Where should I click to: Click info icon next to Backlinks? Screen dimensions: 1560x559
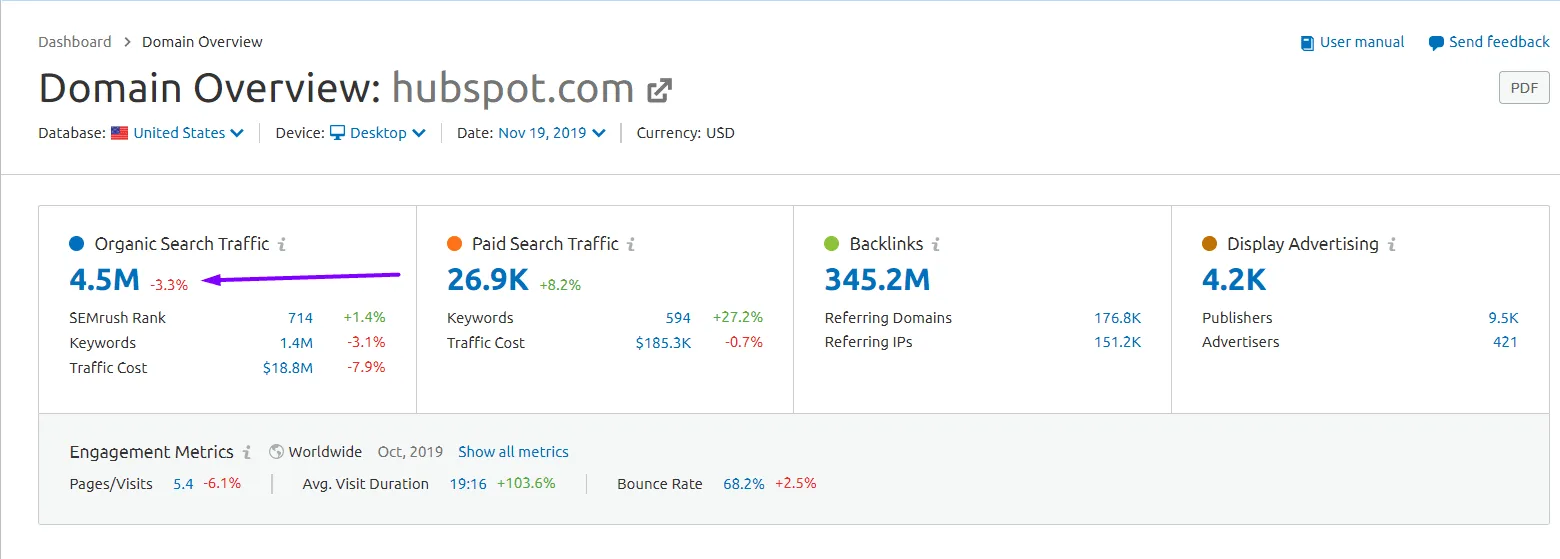click(x=935, y=244)
